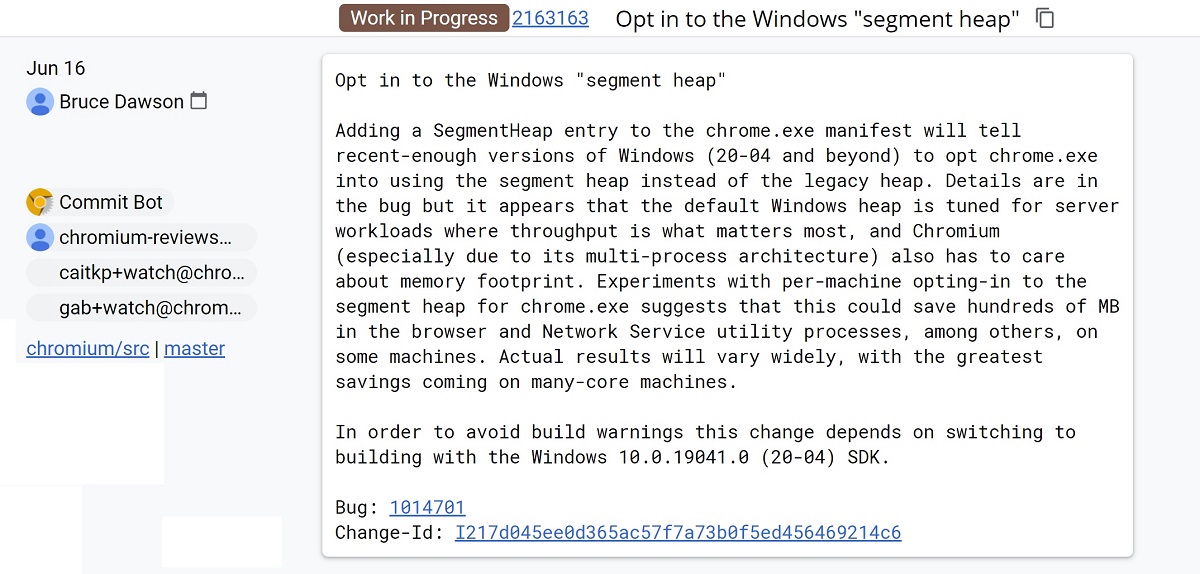Screen dimensions: 1200x574
Task: Open bug 1014701 link
Action: (x=427, y=507)
